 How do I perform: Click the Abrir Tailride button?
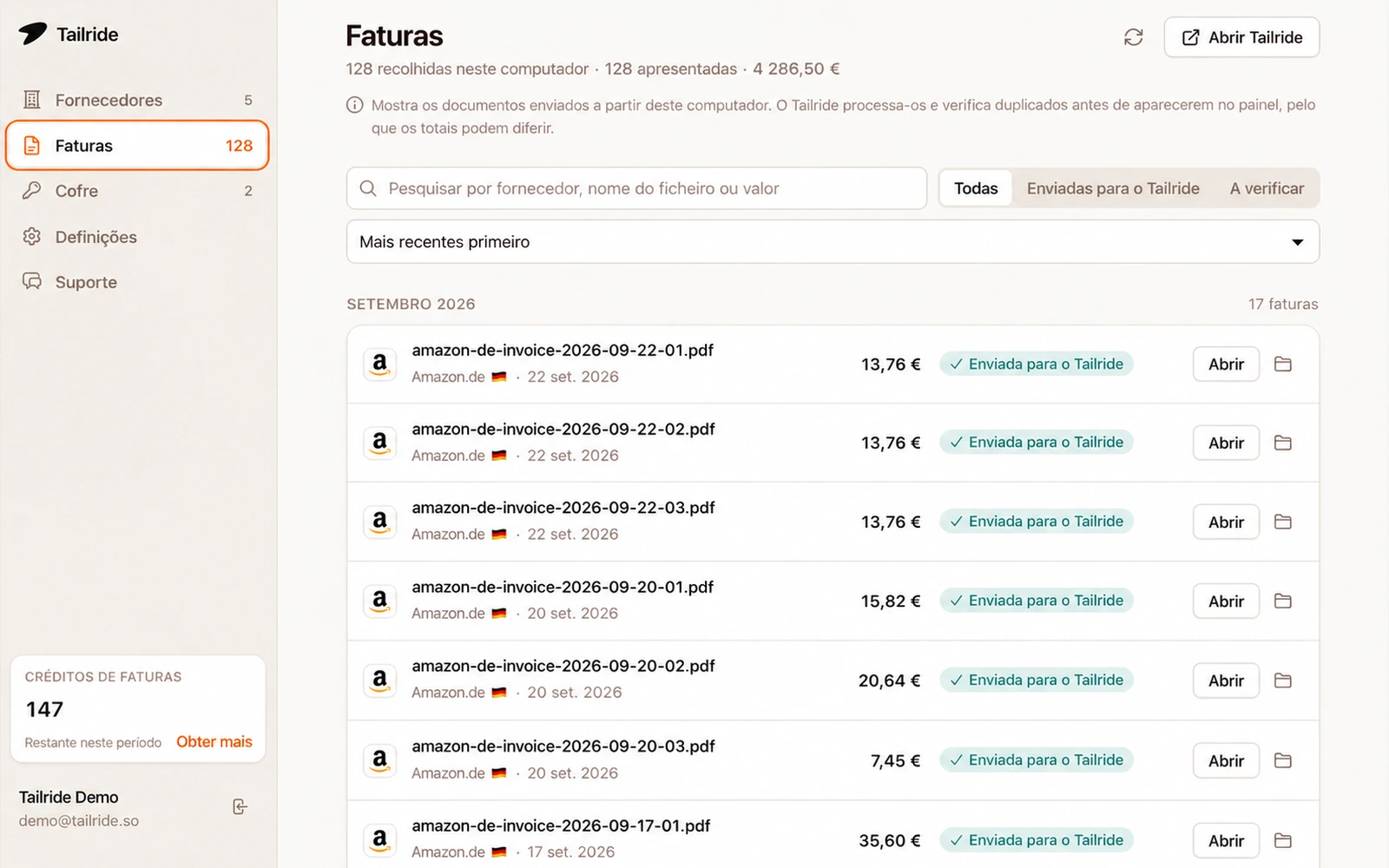tap(1241, 37)
